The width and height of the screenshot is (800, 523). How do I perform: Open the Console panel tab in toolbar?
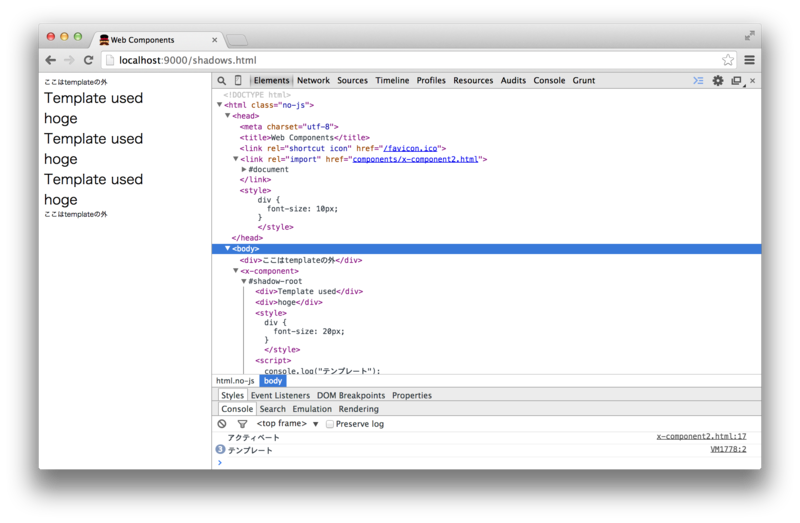tap(549, 81)
